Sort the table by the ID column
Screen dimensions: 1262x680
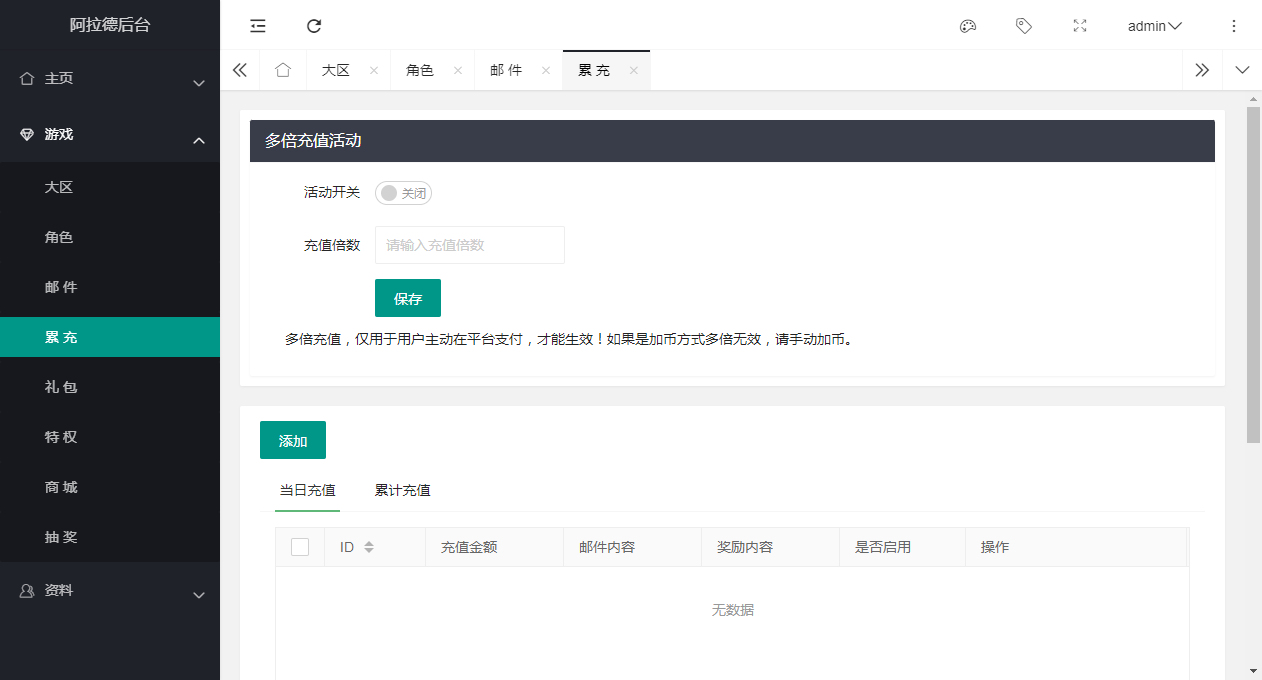pyautogui.click(x=369, y=547)
